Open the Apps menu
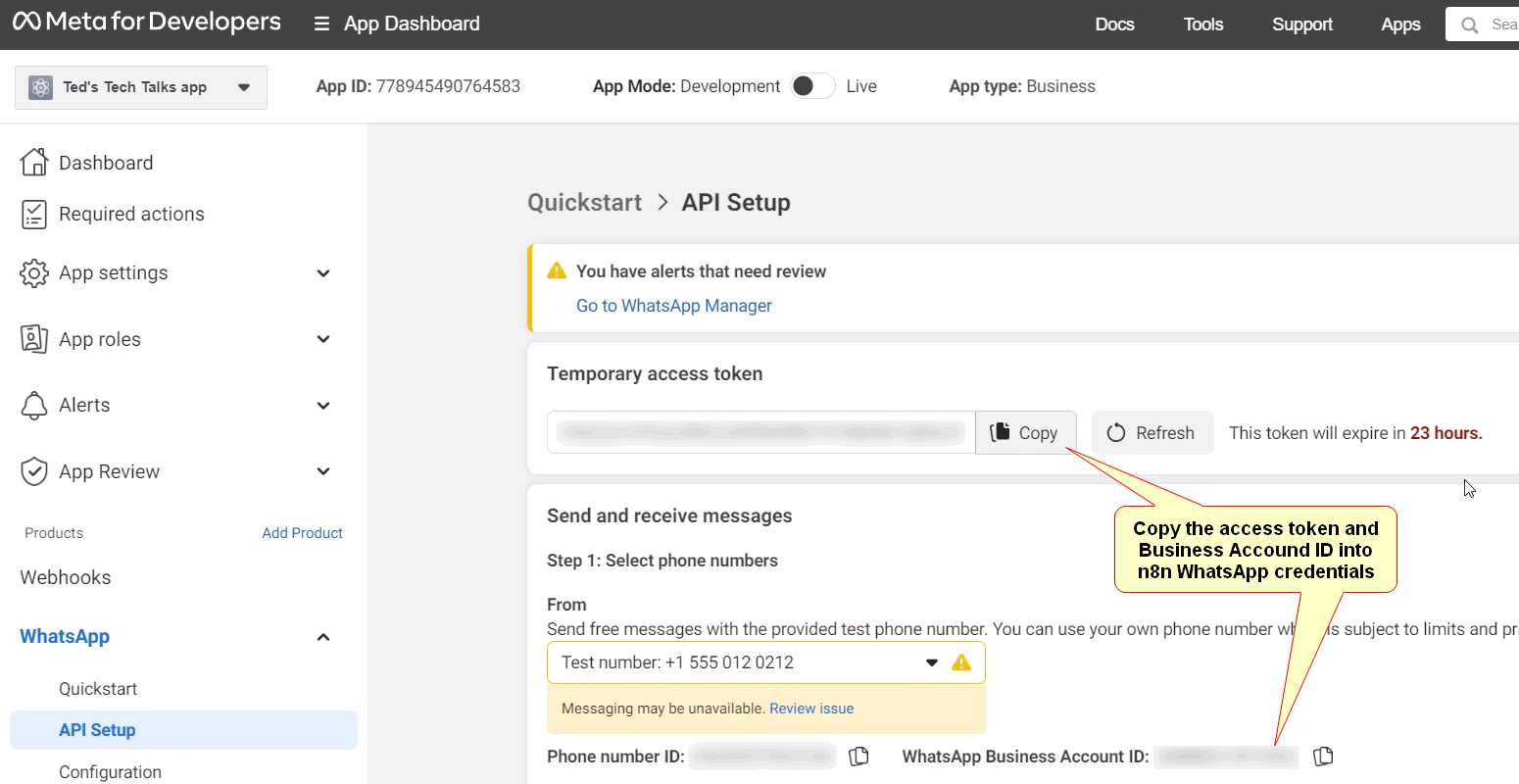The width and height of the screenshot is (1519, 784). (x=1400, y=24)
